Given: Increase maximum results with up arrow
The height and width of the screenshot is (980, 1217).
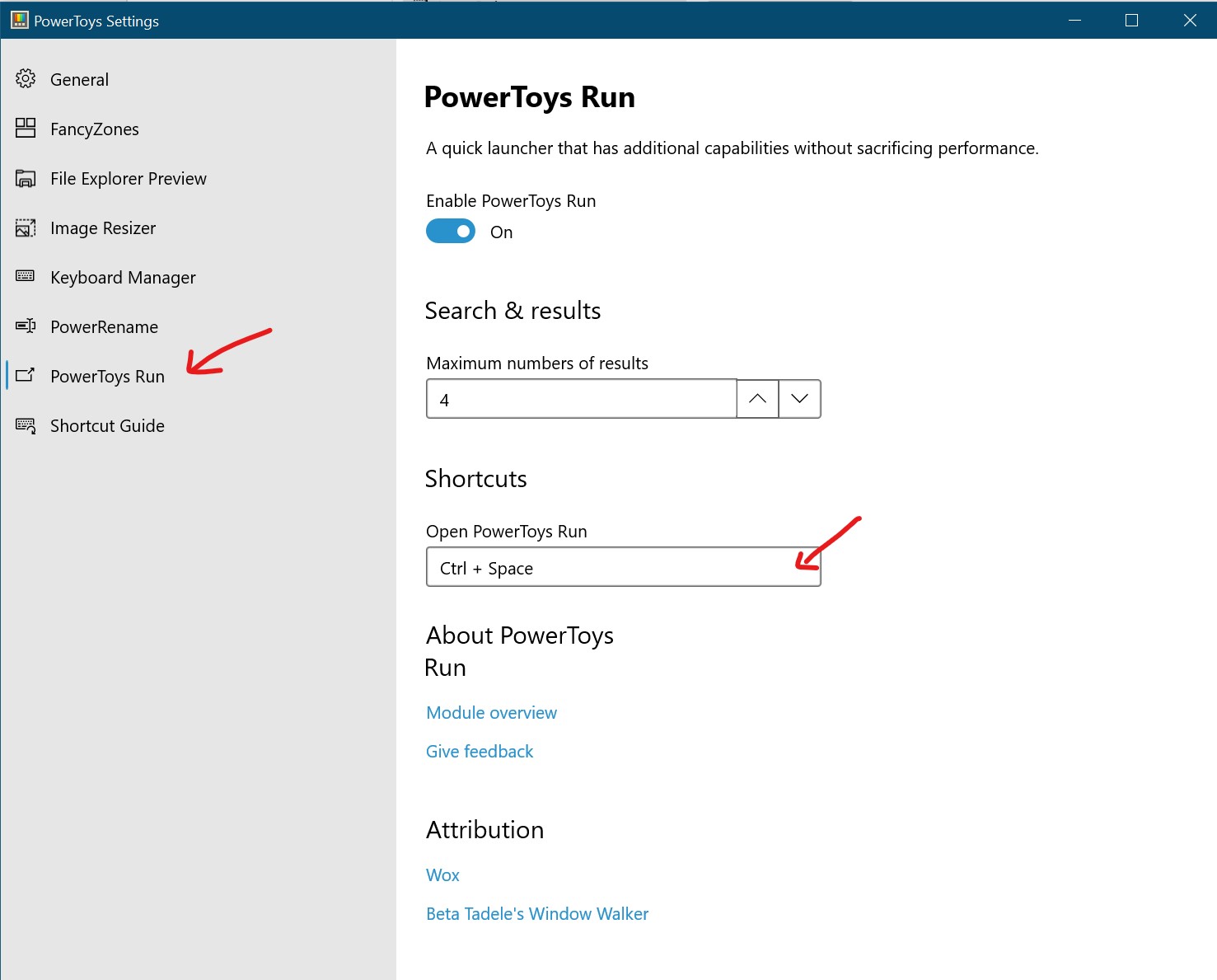Looking at the screenshot, I should pyautogui.click(x=757, y=399).
